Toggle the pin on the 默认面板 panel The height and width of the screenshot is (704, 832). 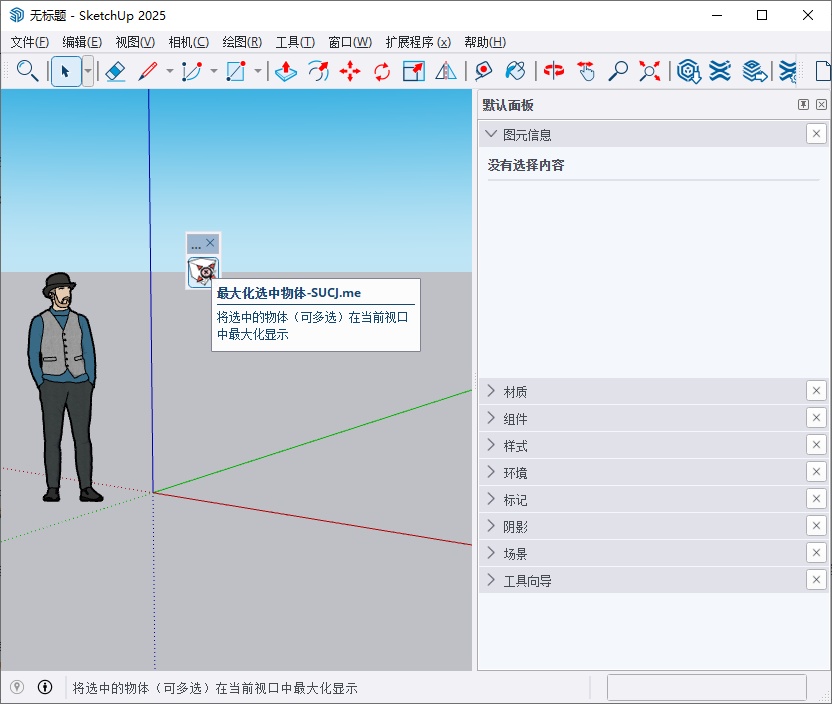[802, 104]
